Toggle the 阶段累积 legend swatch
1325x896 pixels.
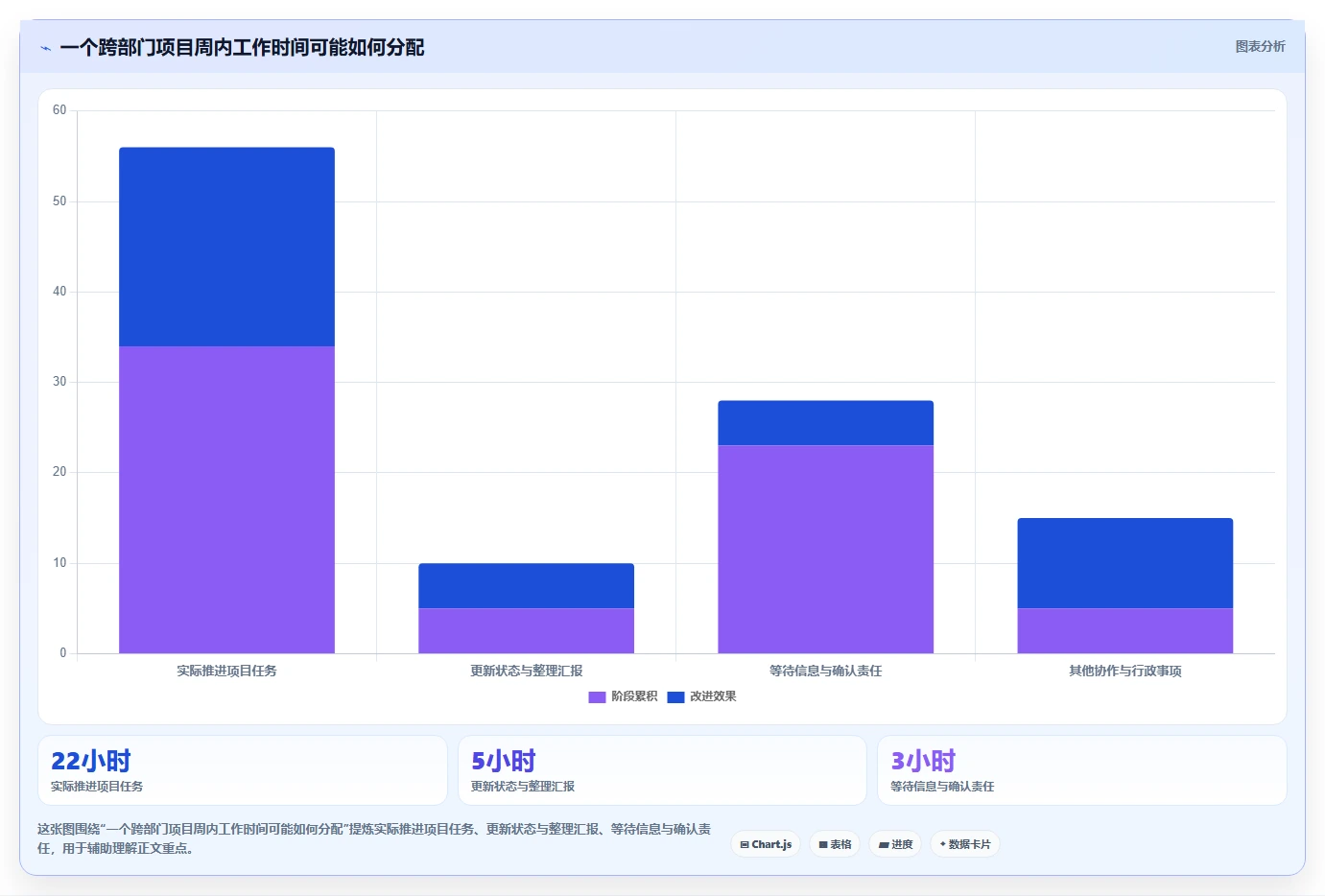pos(597,696)
